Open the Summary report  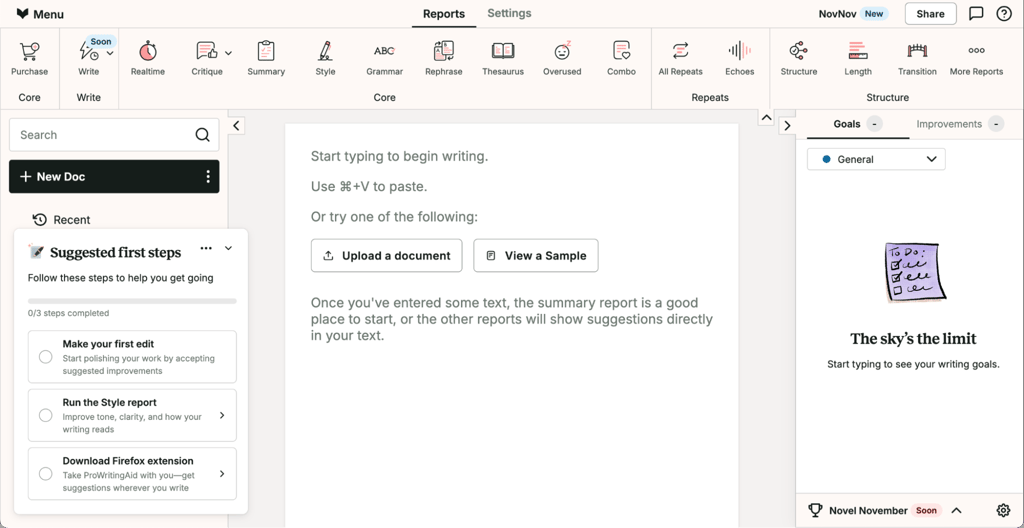(x=266, y=59)
